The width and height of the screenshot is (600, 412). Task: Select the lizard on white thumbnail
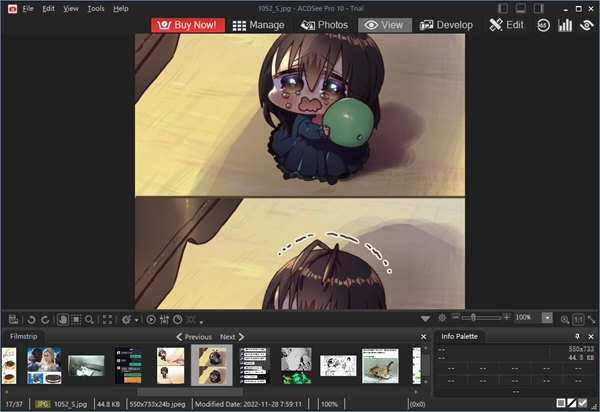click(x=380, y=366)
